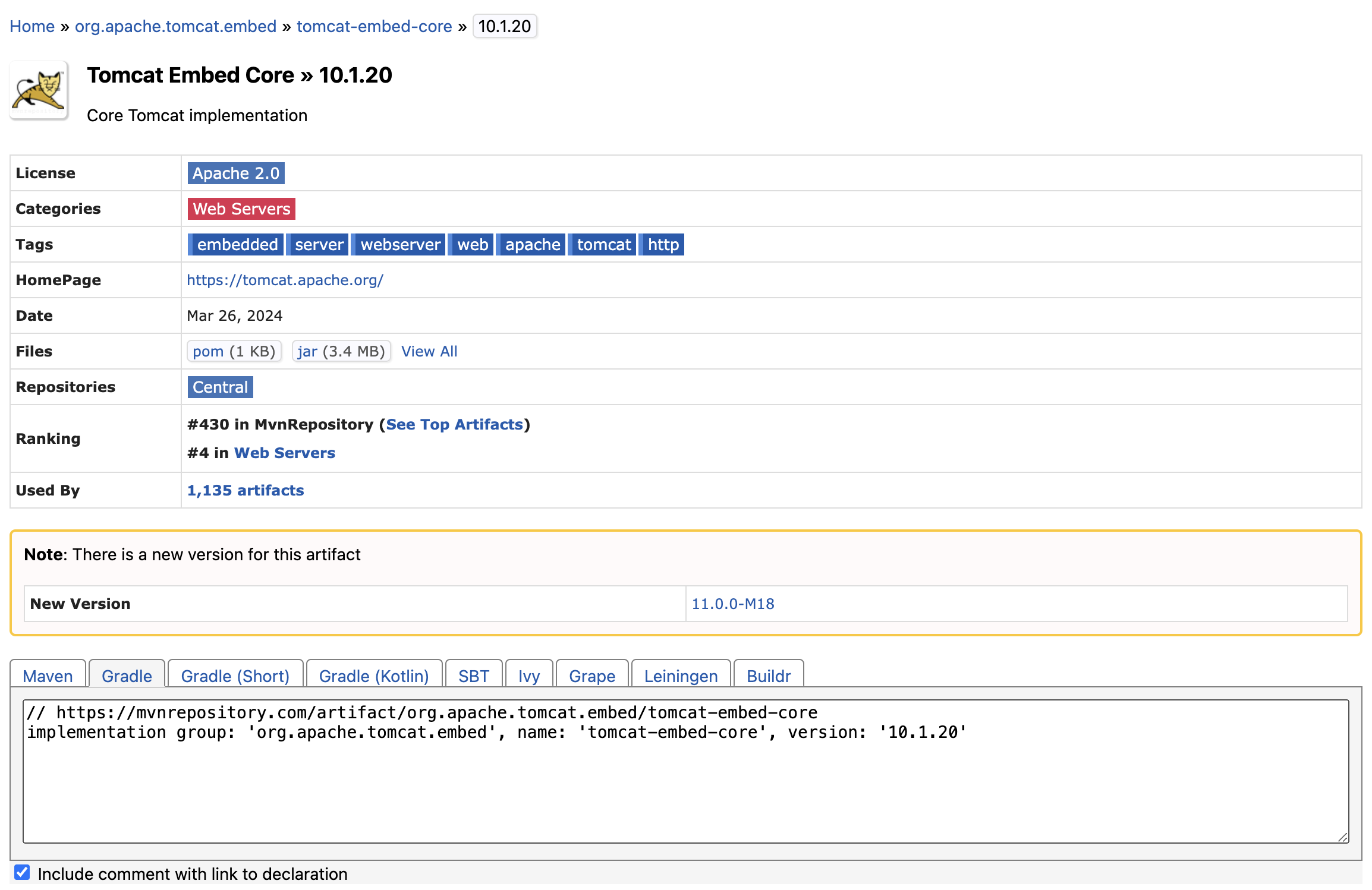Click inside the Gradle dependency snippet textarea

[686, 771]
